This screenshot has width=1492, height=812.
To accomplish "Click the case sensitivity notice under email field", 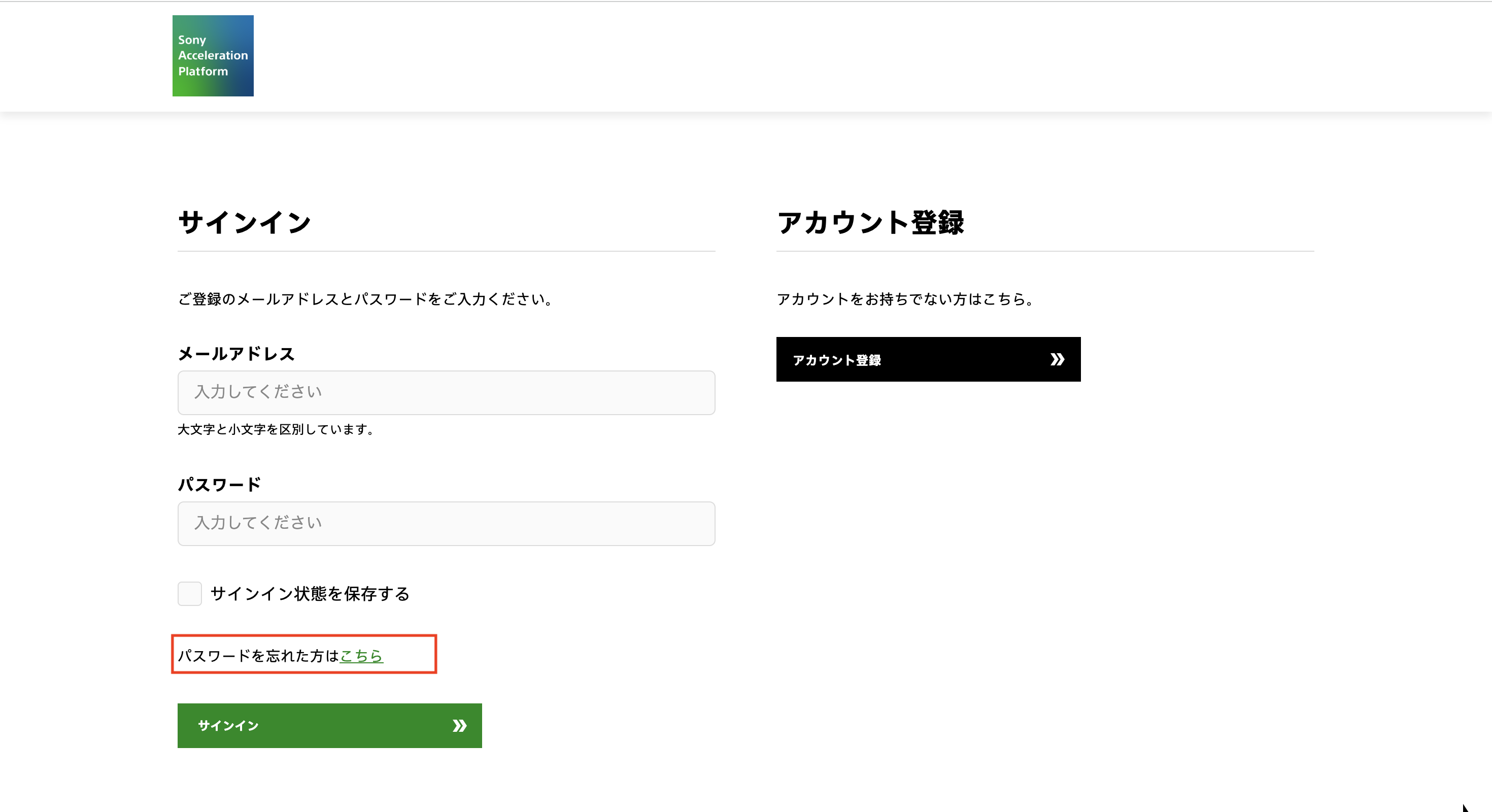I will coord(275,430).
